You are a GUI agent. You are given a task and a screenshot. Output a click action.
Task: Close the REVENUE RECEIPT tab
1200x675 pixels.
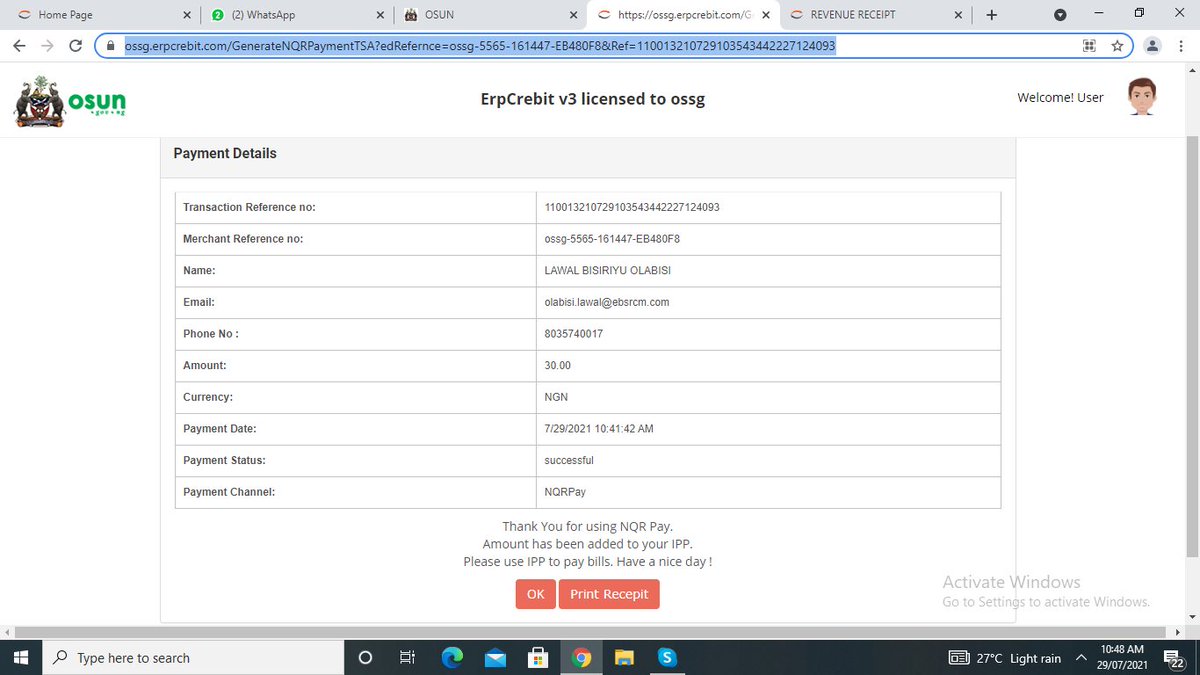point(958,15)
